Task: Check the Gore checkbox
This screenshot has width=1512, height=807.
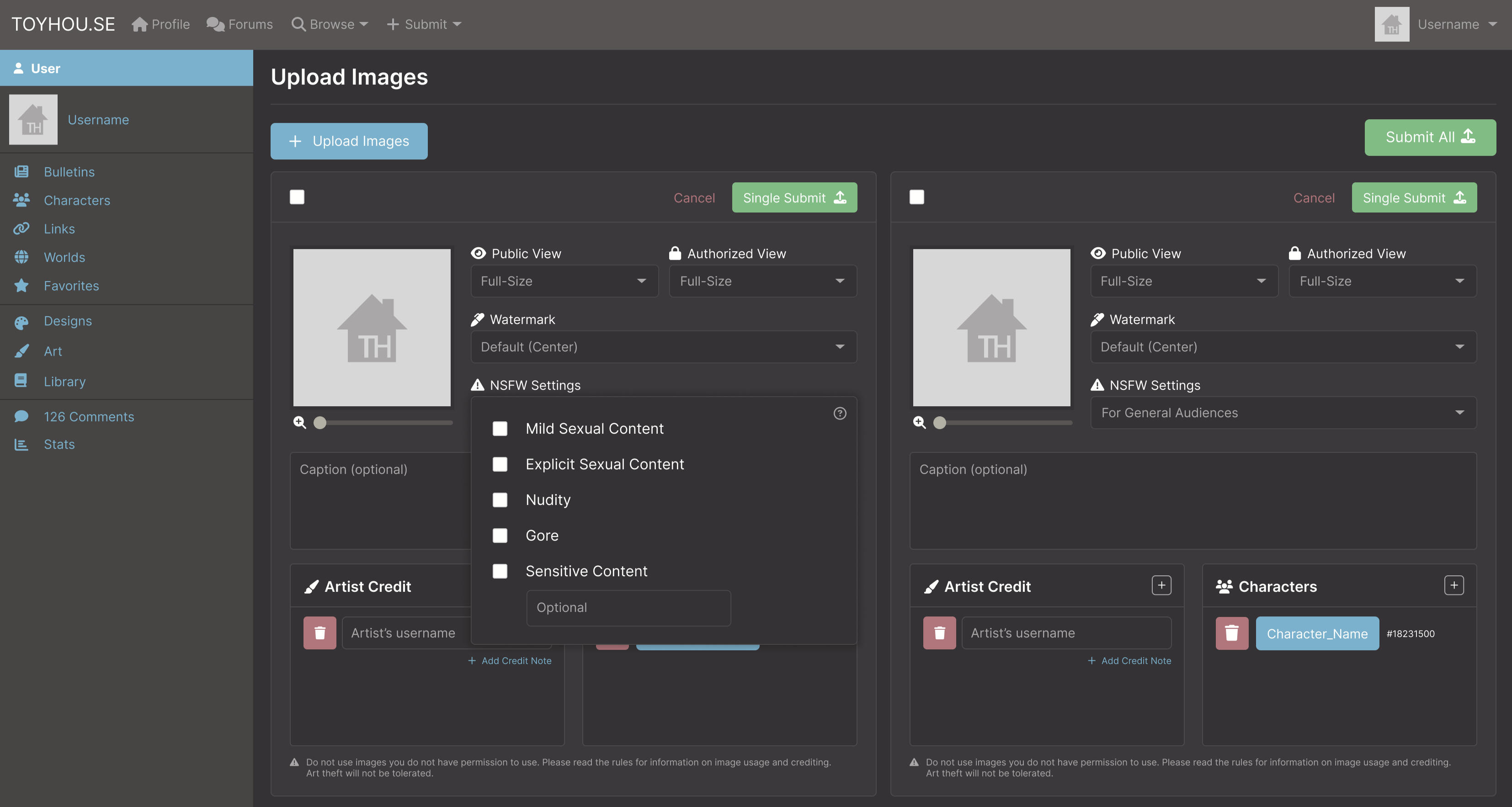Action: point(500,535)
